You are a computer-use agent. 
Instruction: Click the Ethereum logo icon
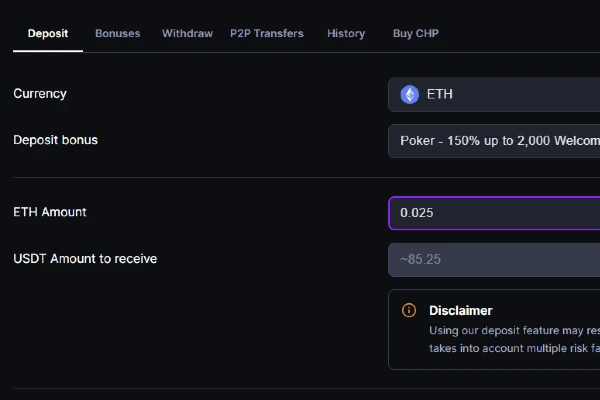click(x=410, y=95)
